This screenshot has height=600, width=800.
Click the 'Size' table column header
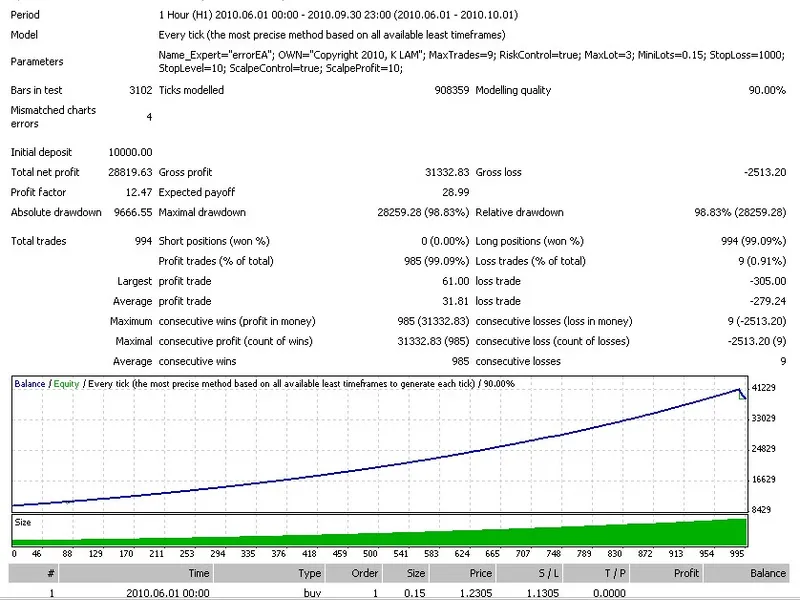(406, 573)
